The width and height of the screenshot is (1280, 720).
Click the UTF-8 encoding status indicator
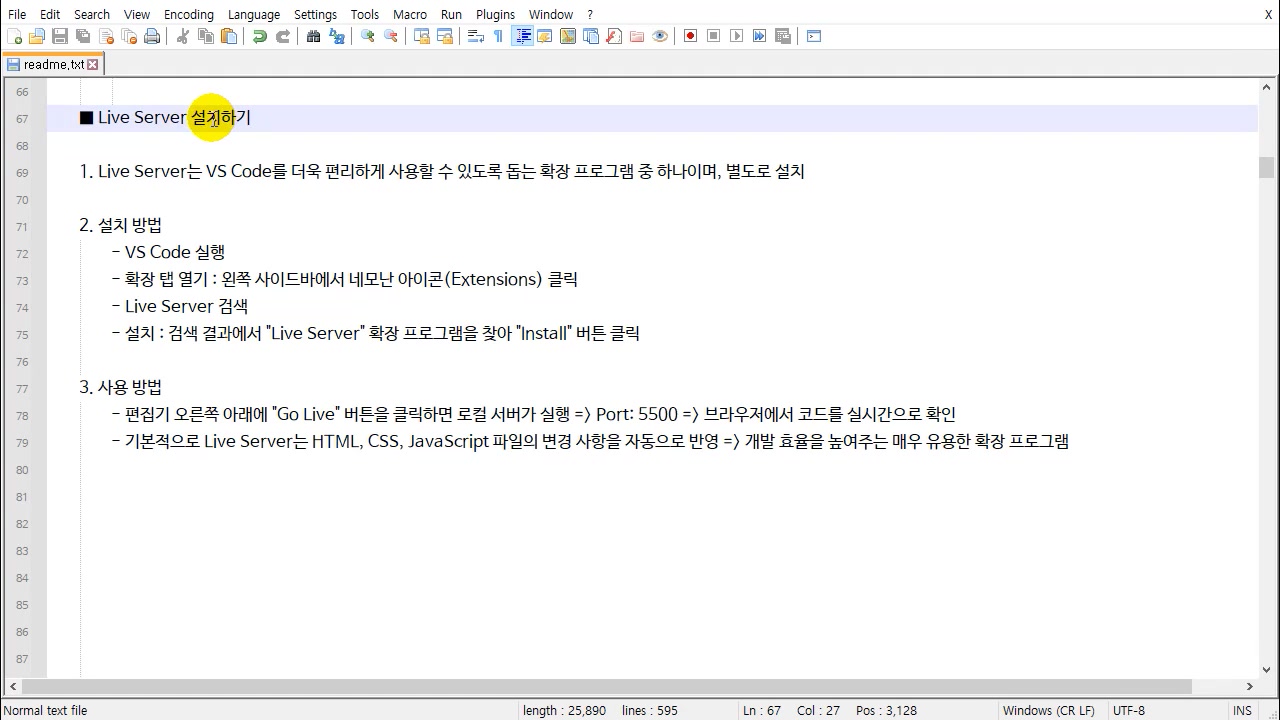click(x=1128, y=710)
